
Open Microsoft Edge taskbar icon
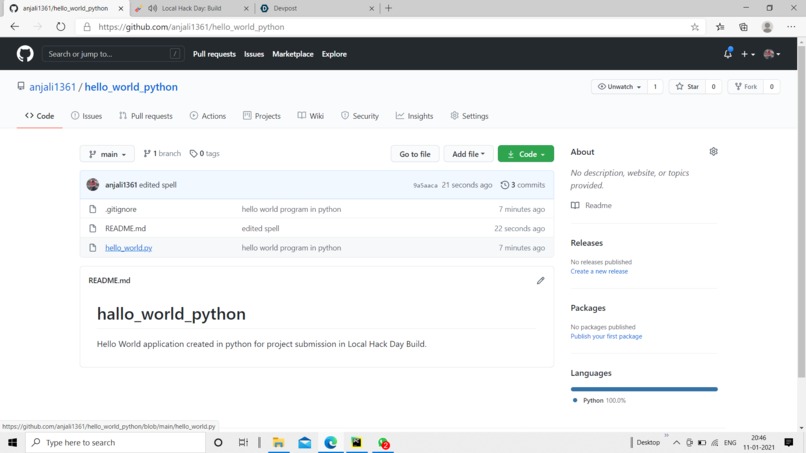pyautogui.click(x=331, y=442)
